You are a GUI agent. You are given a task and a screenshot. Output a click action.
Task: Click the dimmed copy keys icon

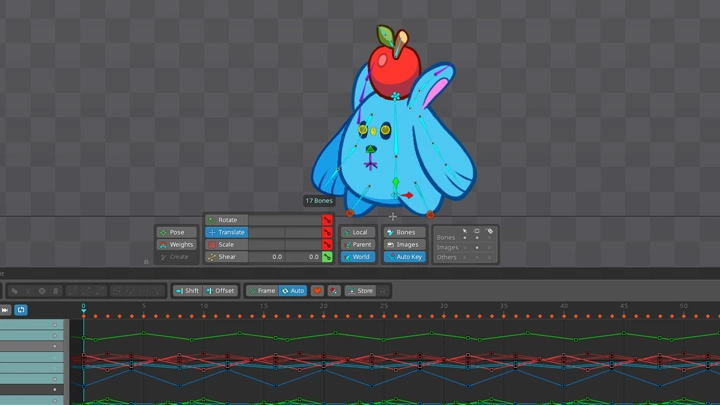(15, 291)
